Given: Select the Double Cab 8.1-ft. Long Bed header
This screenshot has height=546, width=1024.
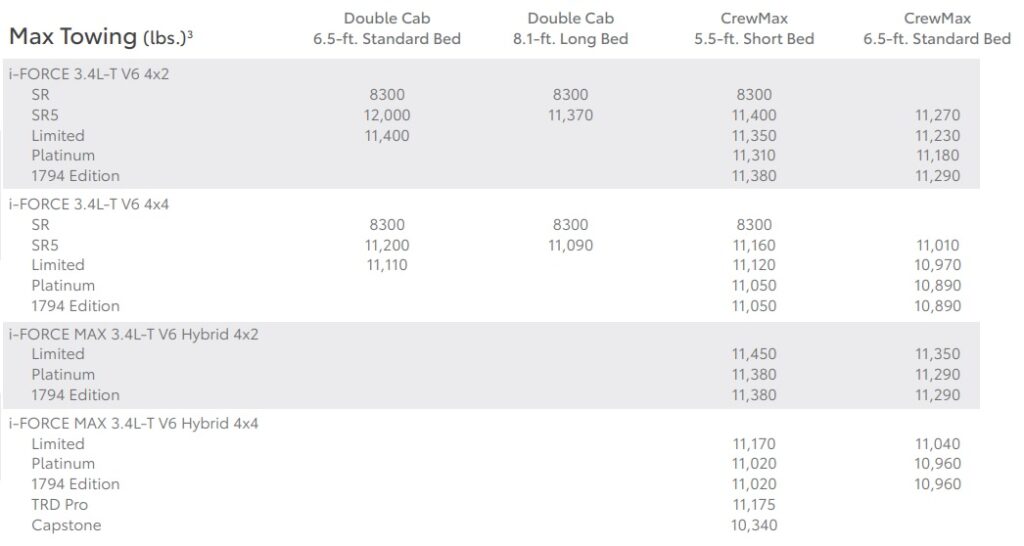Looking at the screenshot, I should point(570,29).
